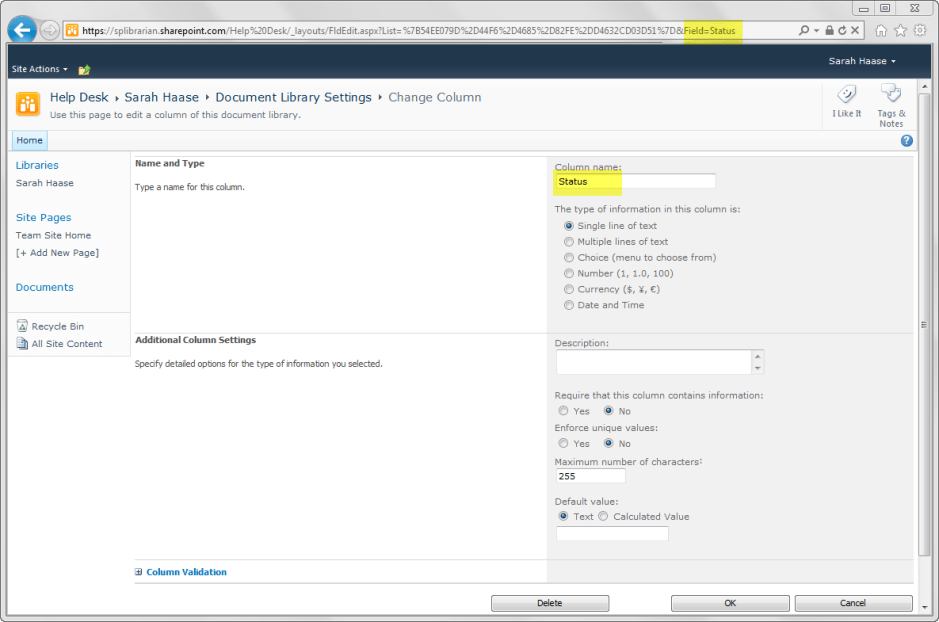
Task: Open the Recycle Bin icon
Action: [22, 326]
